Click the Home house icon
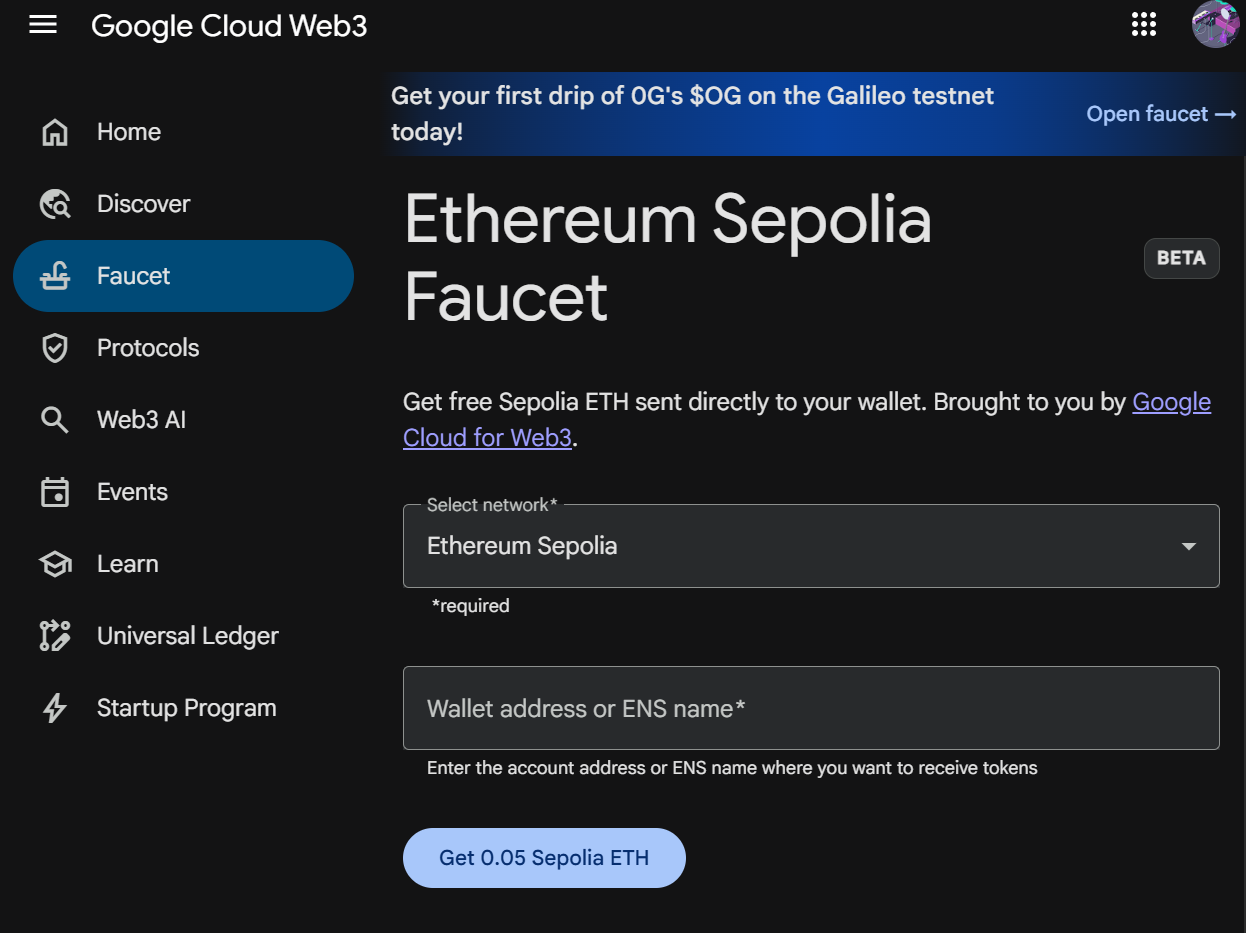This screenshot has height=933, width=1246. (x=55, y=132)
